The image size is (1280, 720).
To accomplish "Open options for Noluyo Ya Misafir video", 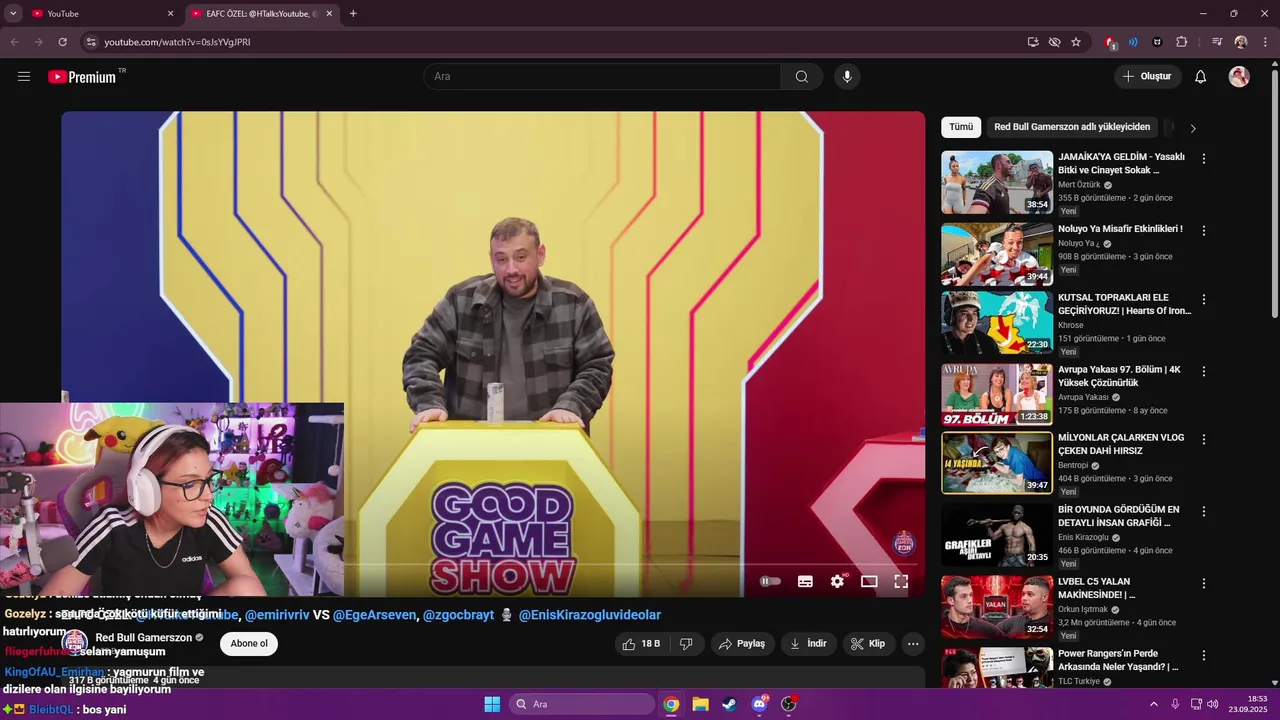I will (x=1204, y=230).
